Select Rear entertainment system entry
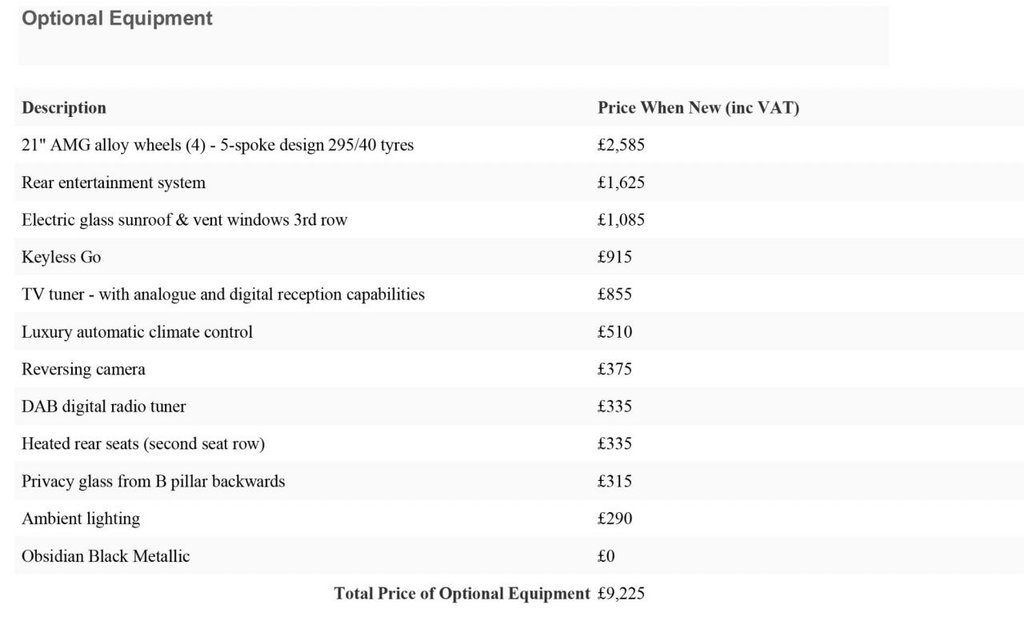 pos(114,183)
